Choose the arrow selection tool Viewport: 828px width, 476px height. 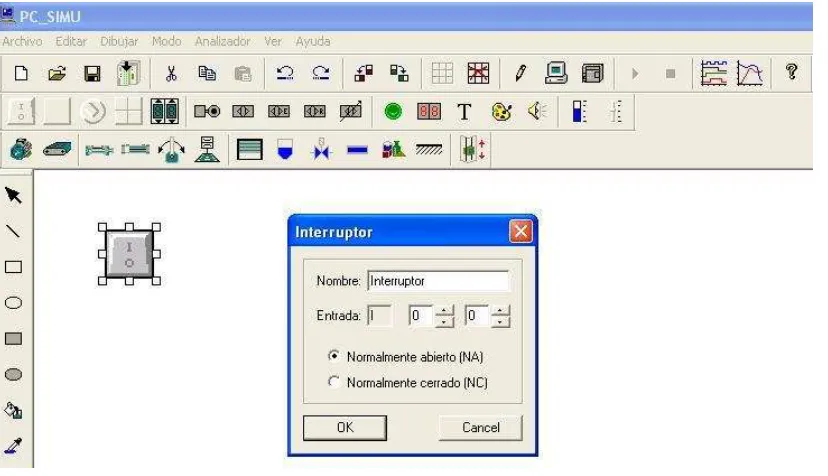(14, 195)
